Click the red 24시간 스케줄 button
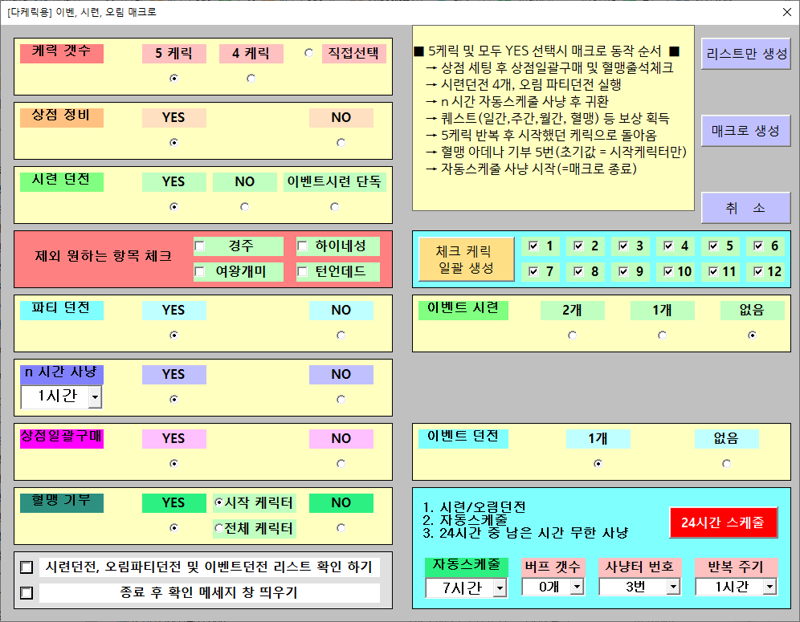Image resolution: width=800 pixels, height=622 pixels. pos(723,523)
